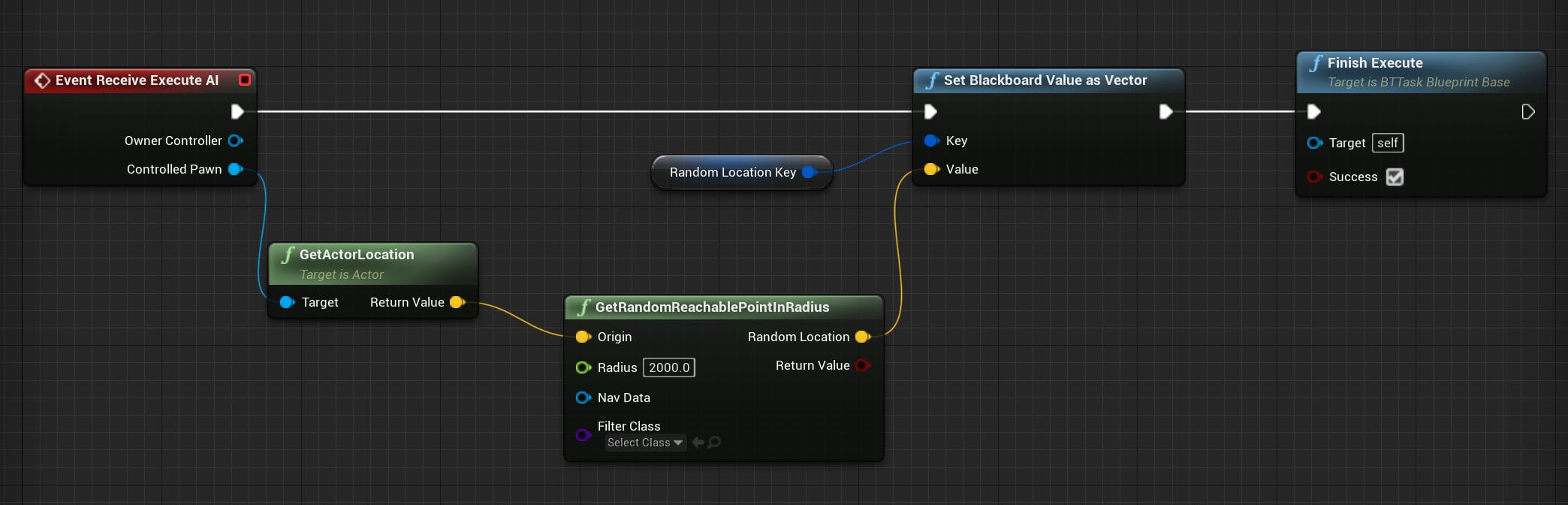Image resolution: width=1568 pixels, height=505 pixels.
Task: Click the Radius value field showing 2000.0
Action: click(x=668, y=367)
